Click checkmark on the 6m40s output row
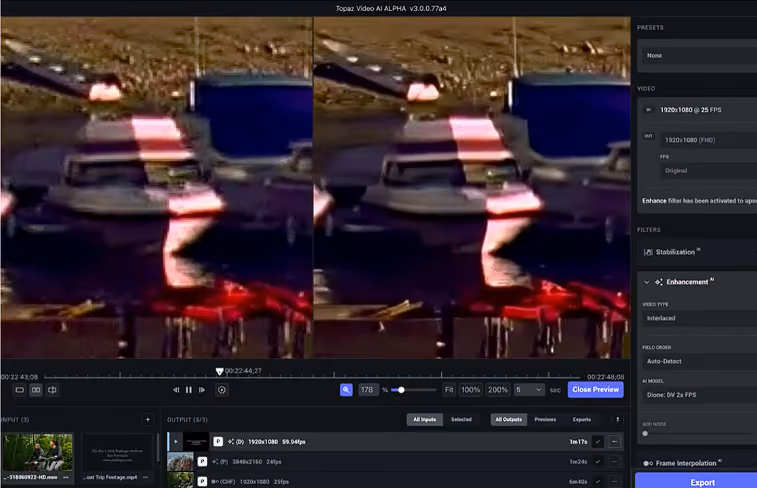This screenshot has width=757, height=488. [x=598, y=481]
